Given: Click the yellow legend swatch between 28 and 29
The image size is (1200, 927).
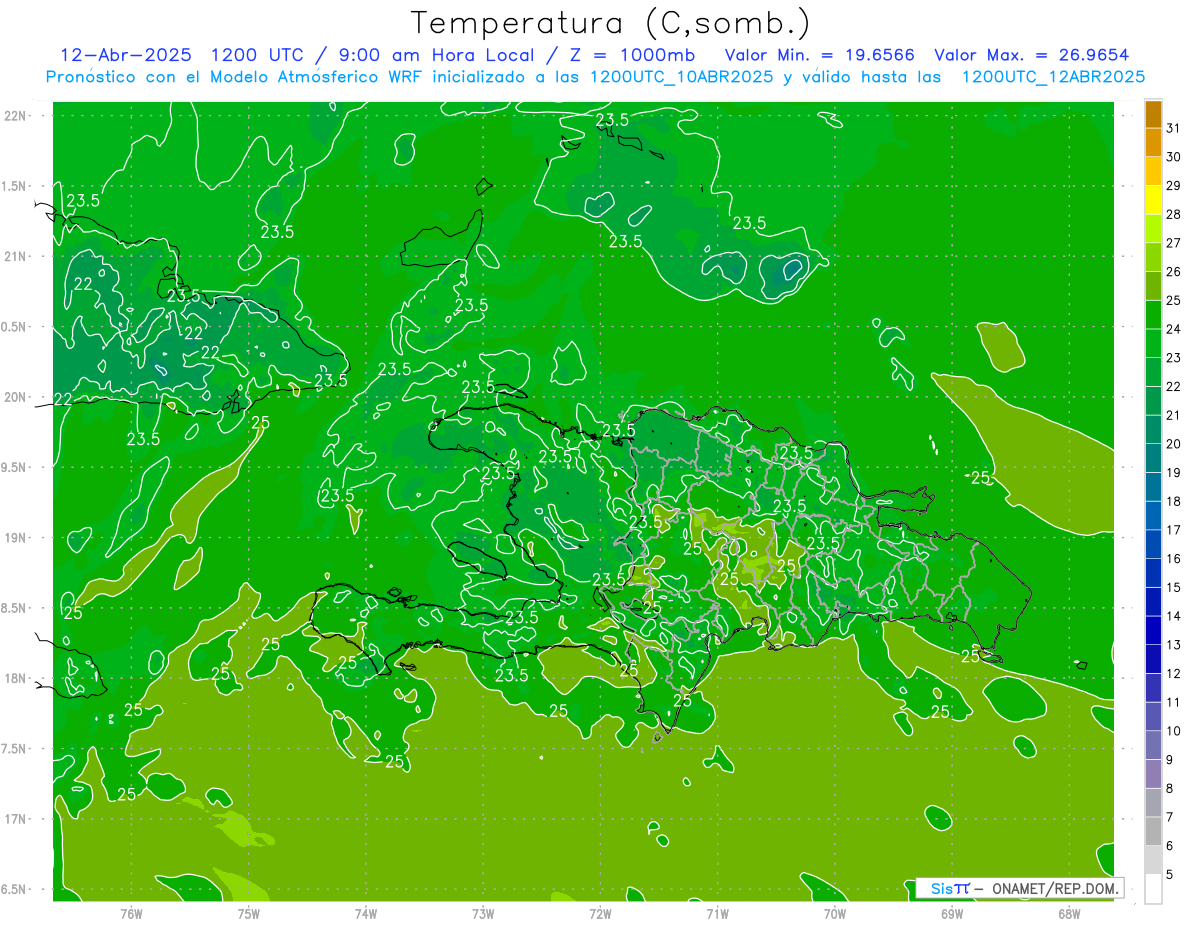Looking at the screenshot, I should point(1153,200).
